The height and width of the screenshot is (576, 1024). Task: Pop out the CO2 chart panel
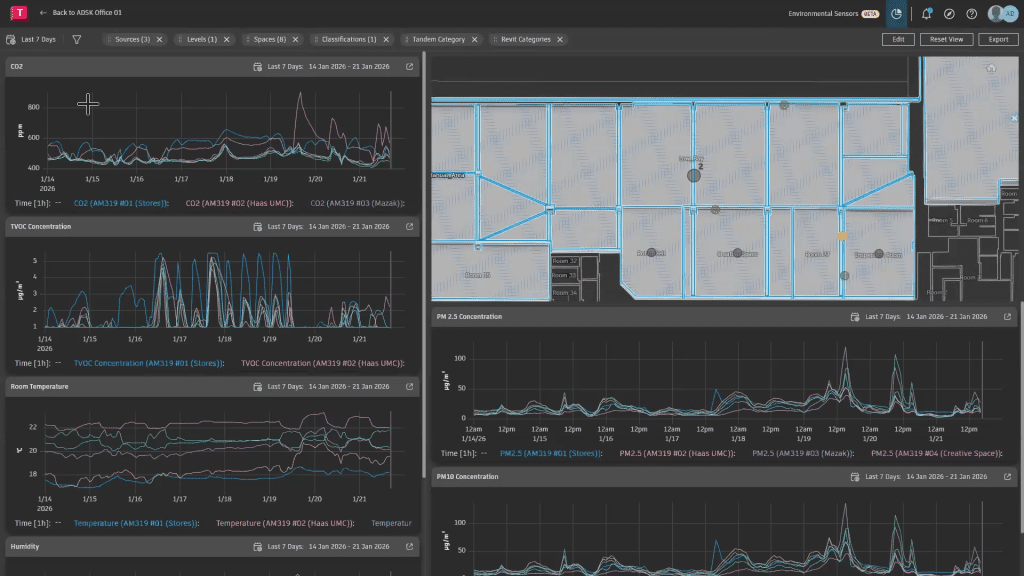pyautogui.click(x=409, y=67)
